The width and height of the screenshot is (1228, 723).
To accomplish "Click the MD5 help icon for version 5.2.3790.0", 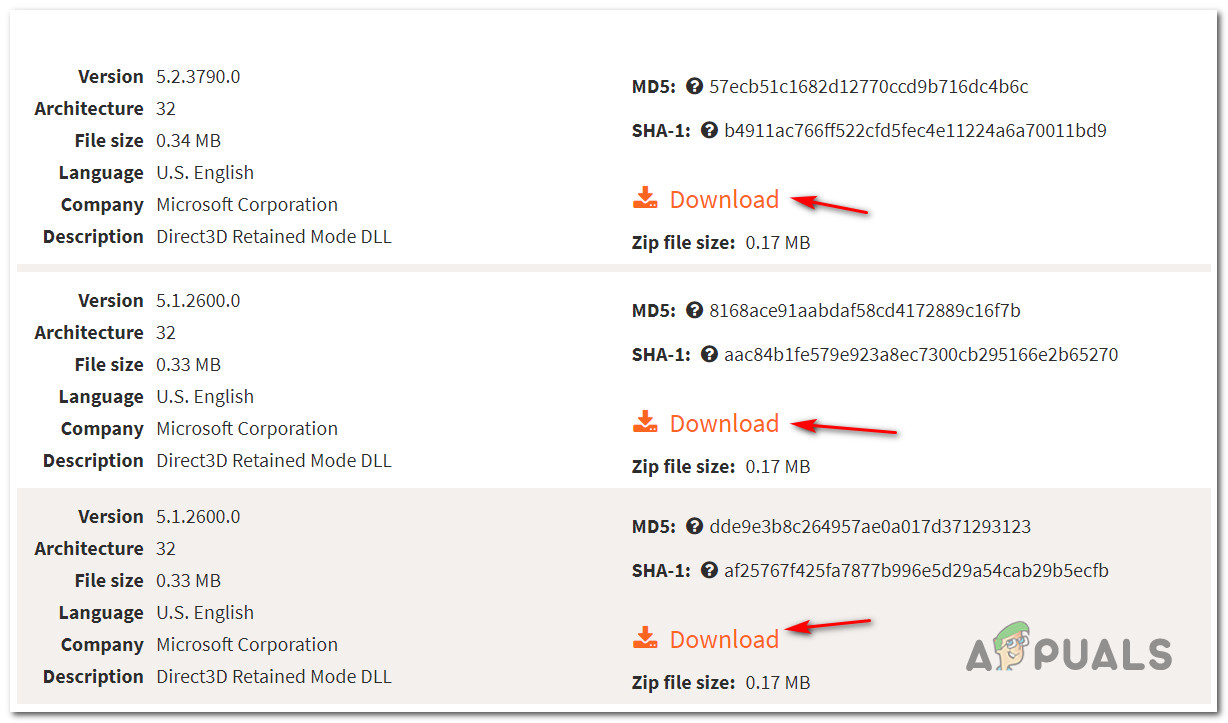I will [695, 87].
